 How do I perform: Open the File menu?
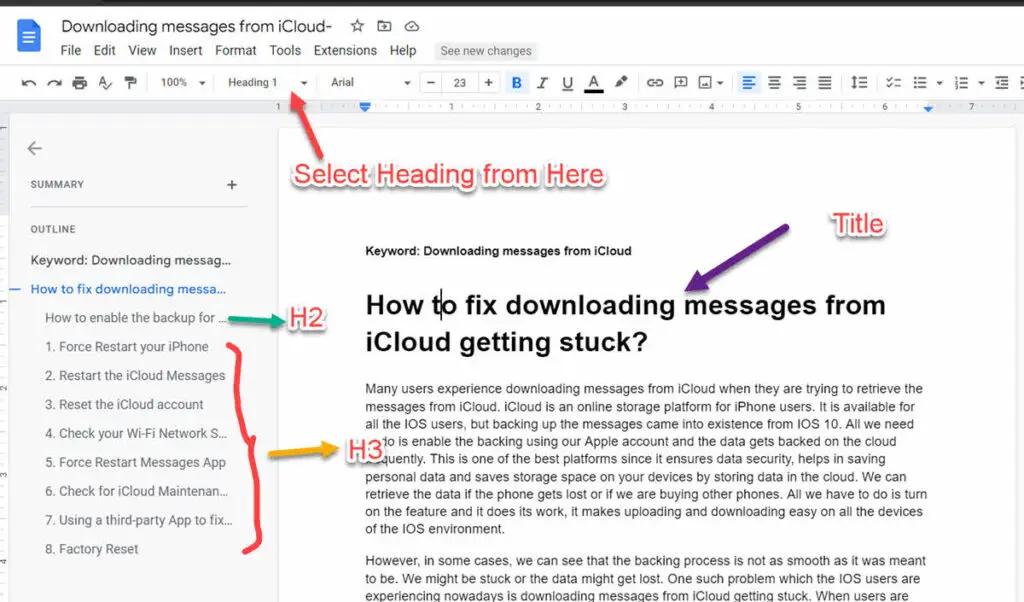(71, 50)
